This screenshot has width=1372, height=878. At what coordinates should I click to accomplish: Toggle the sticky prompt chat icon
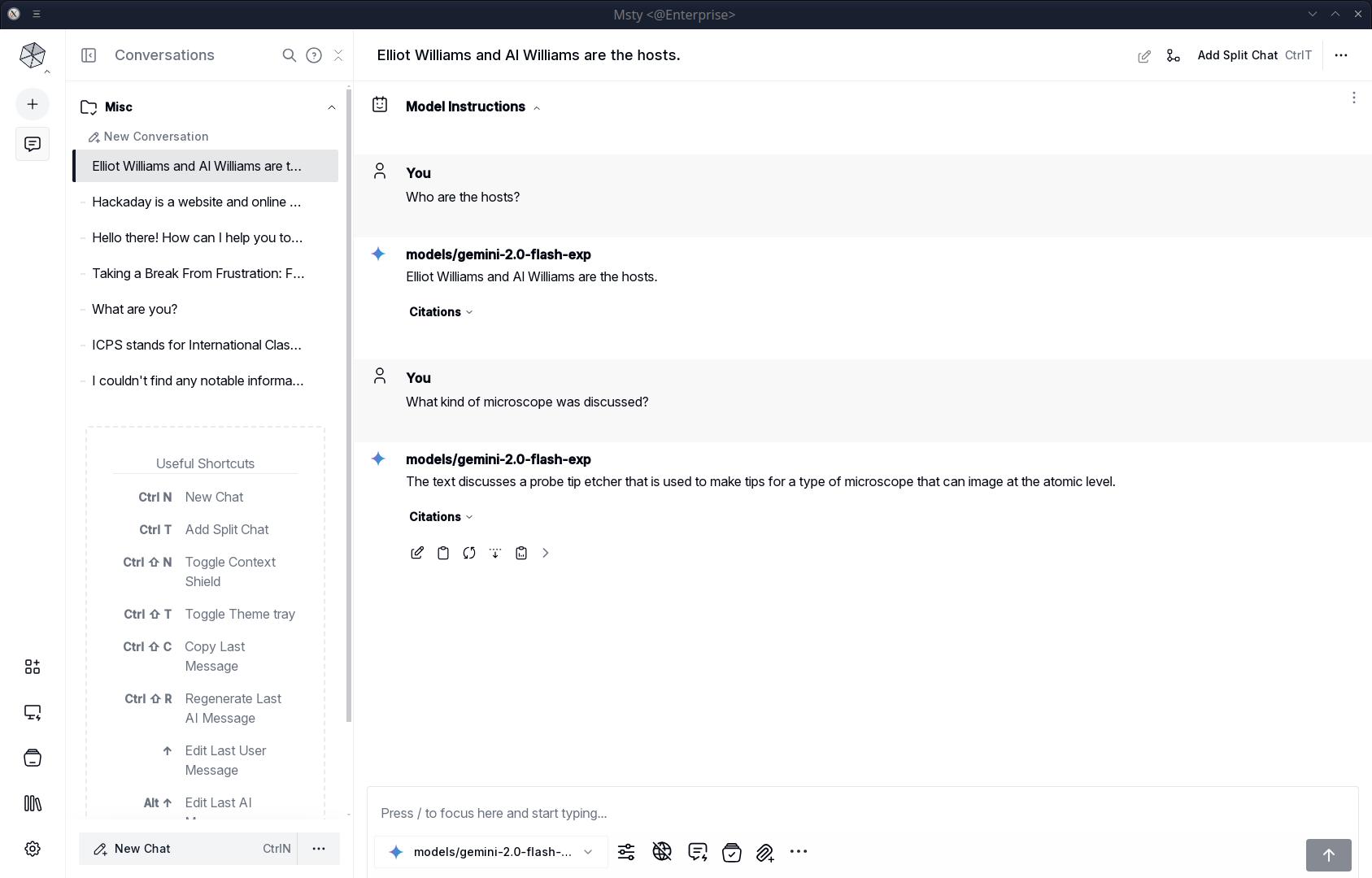click(697, 852)
